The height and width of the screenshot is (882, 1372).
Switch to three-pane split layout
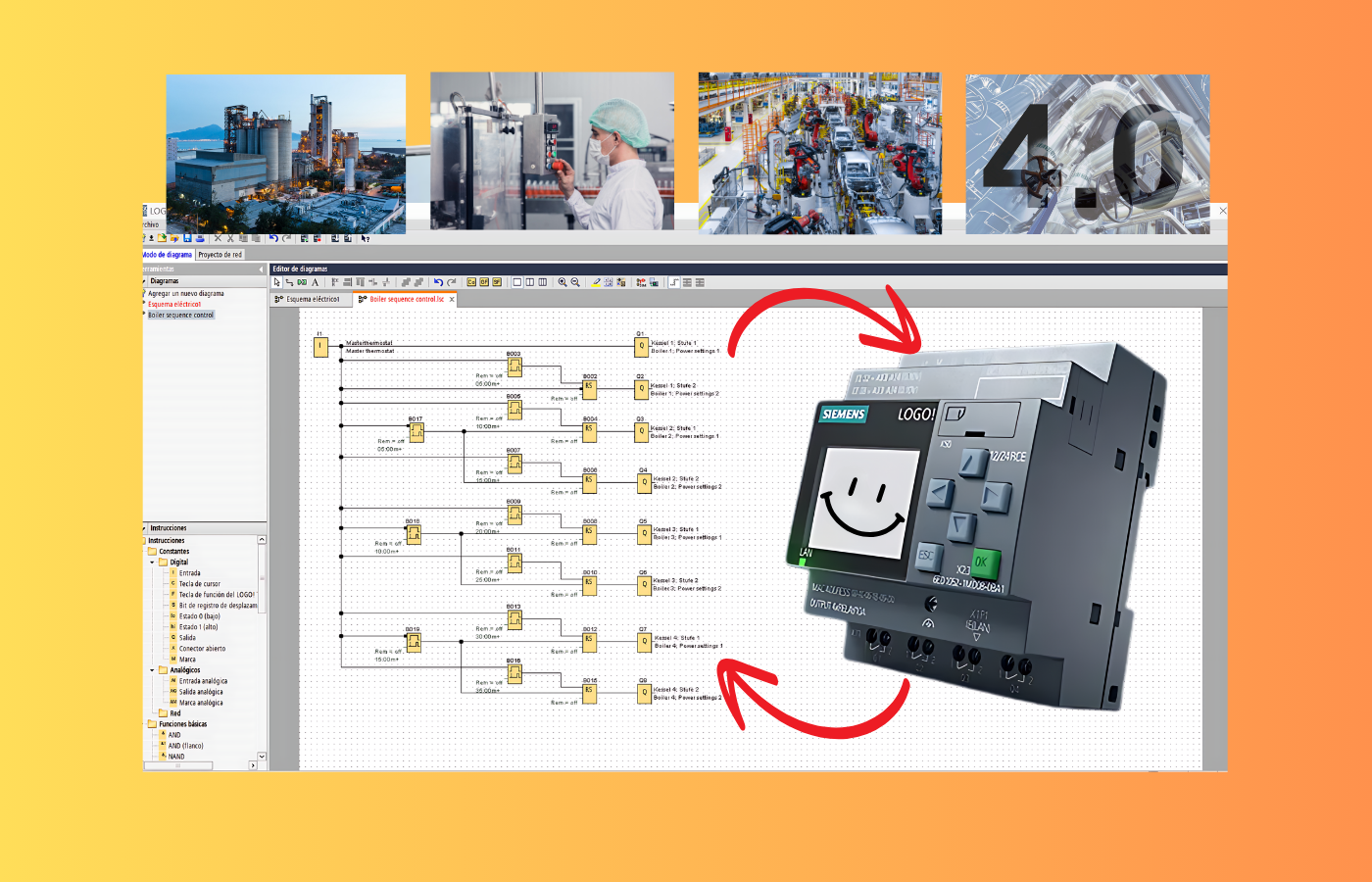click(542, 282)
